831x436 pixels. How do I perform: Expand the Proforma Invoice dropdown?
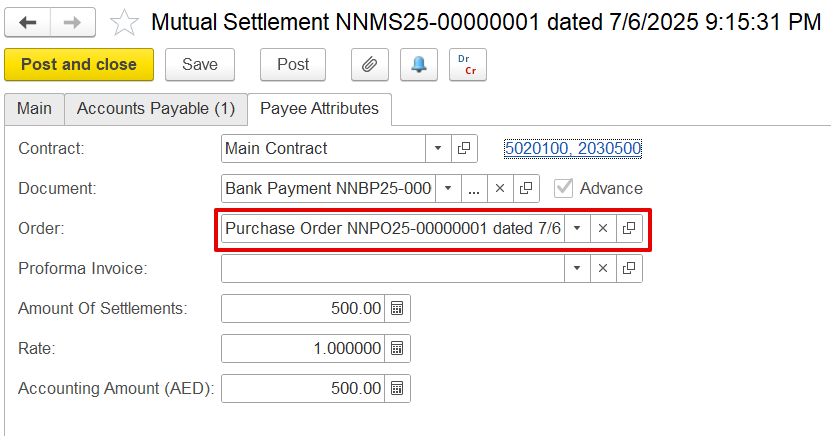click(577, 268)
